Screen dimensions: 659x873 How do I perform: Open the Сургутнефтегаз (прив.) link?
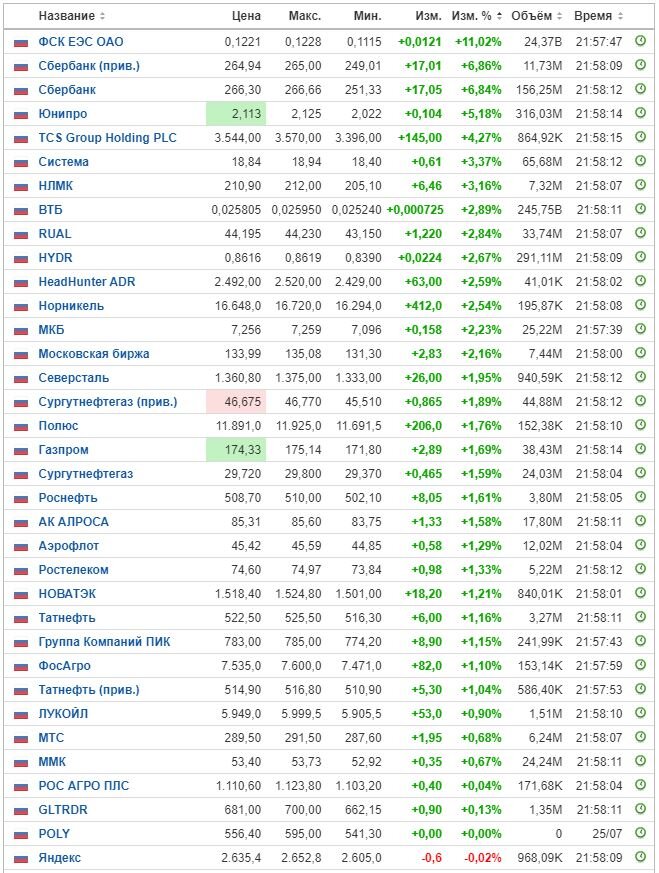coord(107,401)
